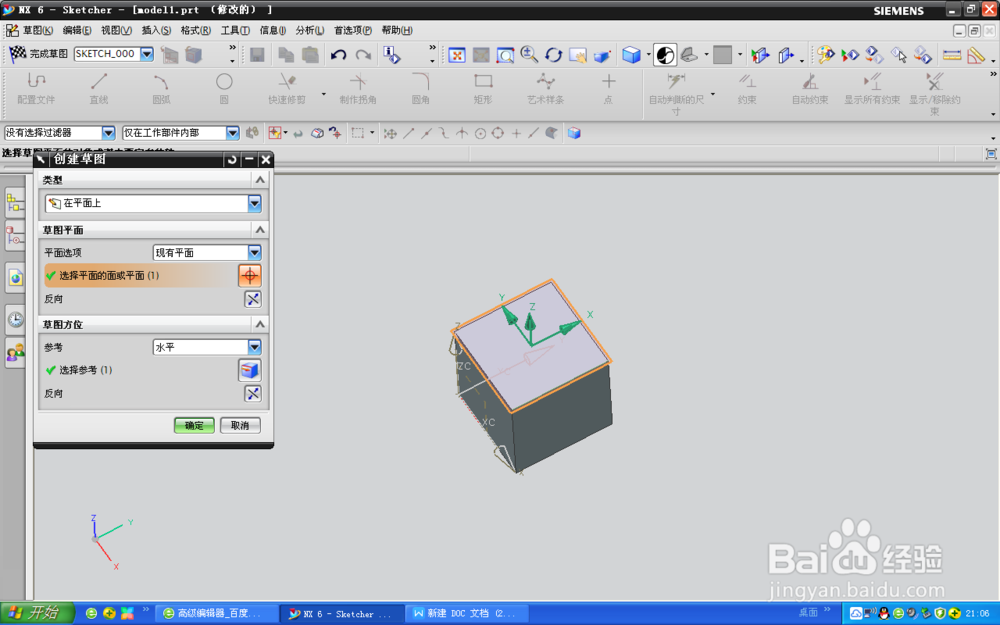Open the Edit (编辑) menu
The image size is (1000, 625).
tap(77, 30)
